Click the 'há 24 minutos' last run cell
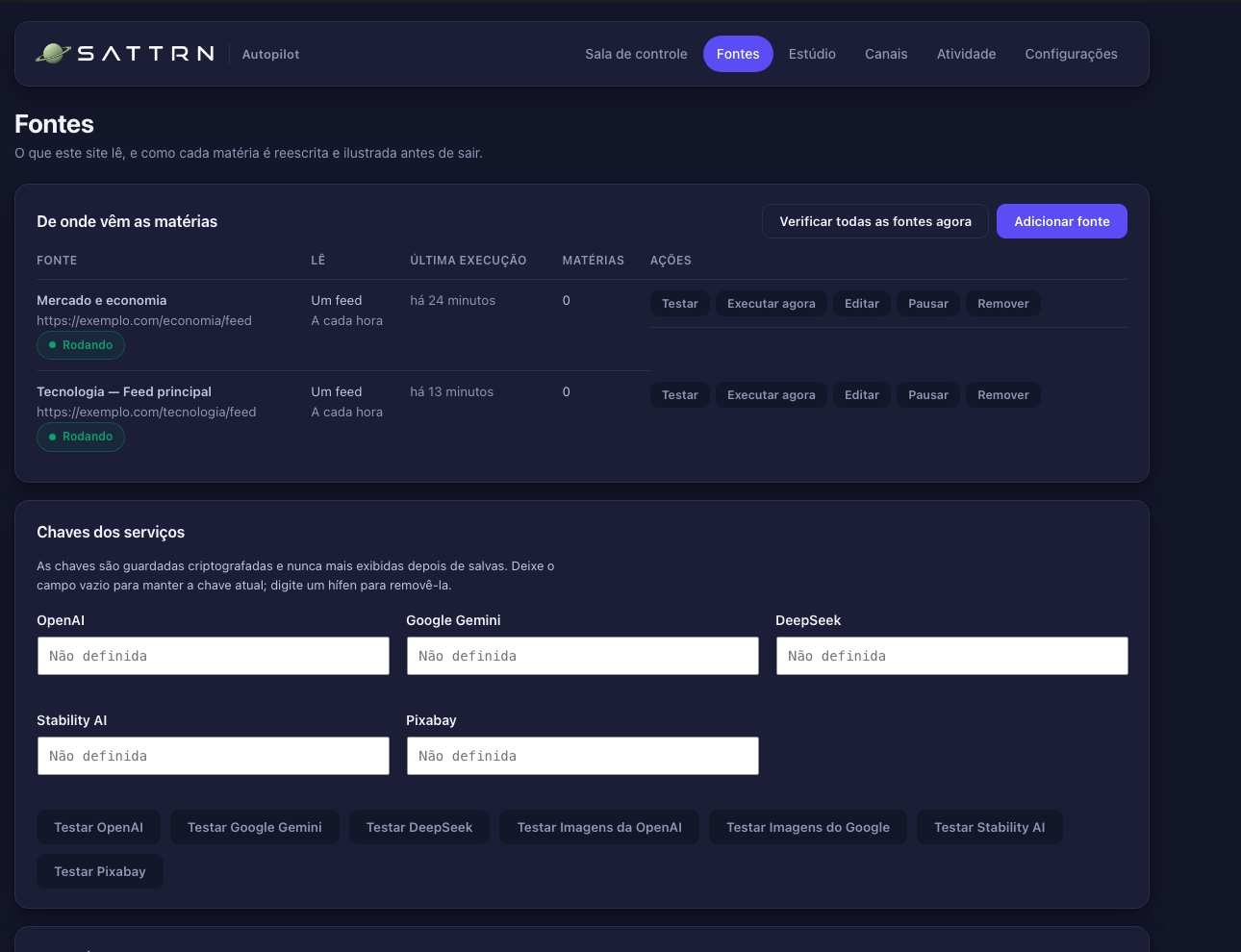Image resolution: width=1241 pixels, height=952 pixels. point(453,300)
